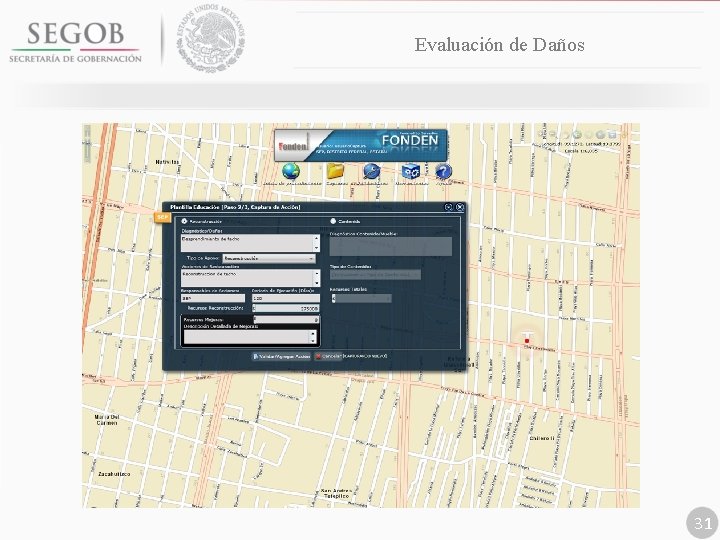
Task: Select the Reconstrucción radio option
Action: pos(185,221)
